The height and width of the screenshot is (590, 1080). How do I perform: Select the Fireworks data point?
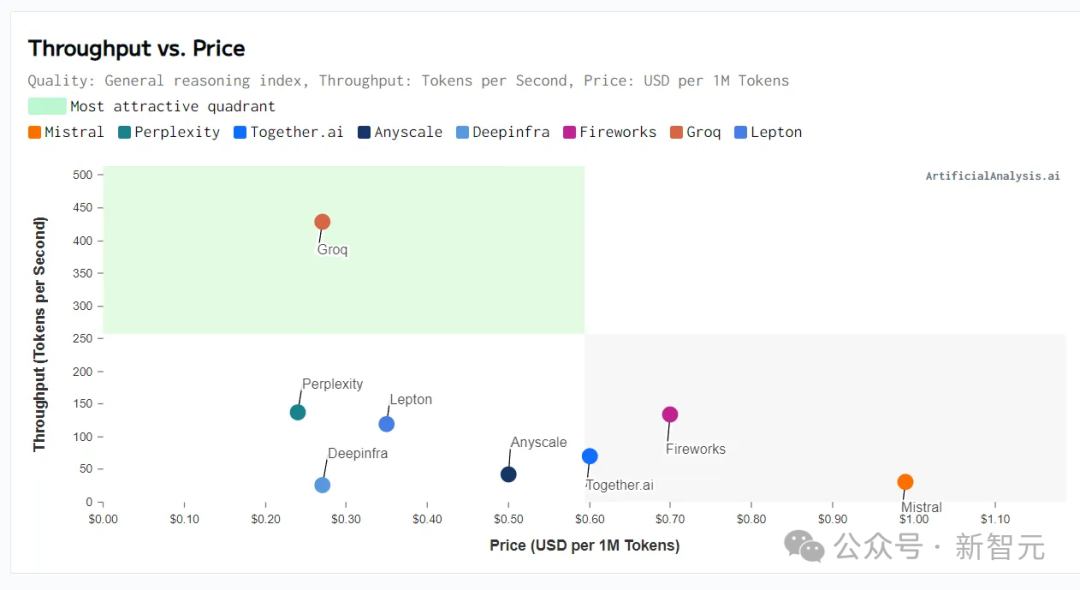coord(670,414)
